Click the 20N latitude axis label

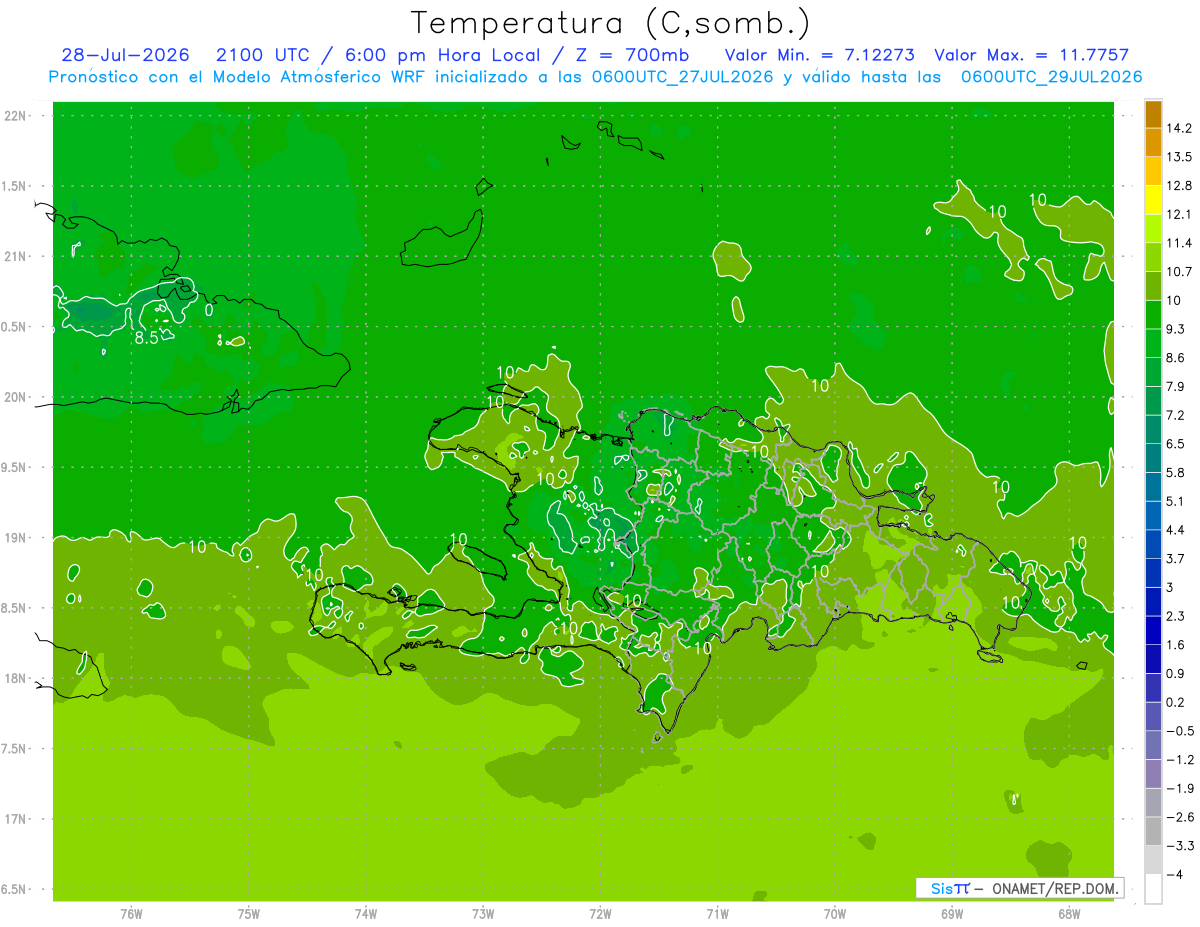(16, 397)
